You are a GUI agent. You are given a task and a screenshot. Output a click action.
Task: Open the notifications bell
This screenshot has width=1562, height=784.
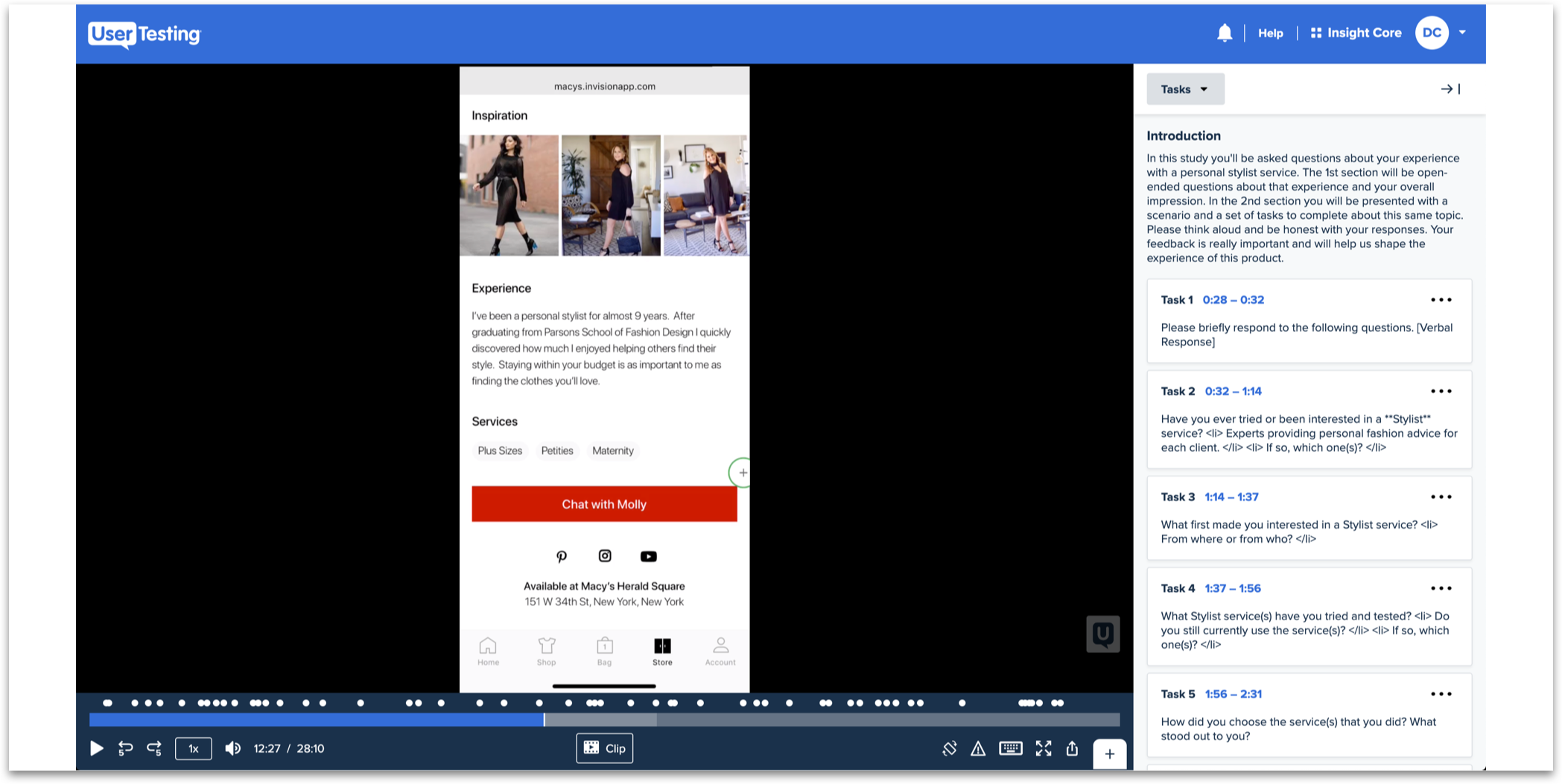[x=1225, y=33]
